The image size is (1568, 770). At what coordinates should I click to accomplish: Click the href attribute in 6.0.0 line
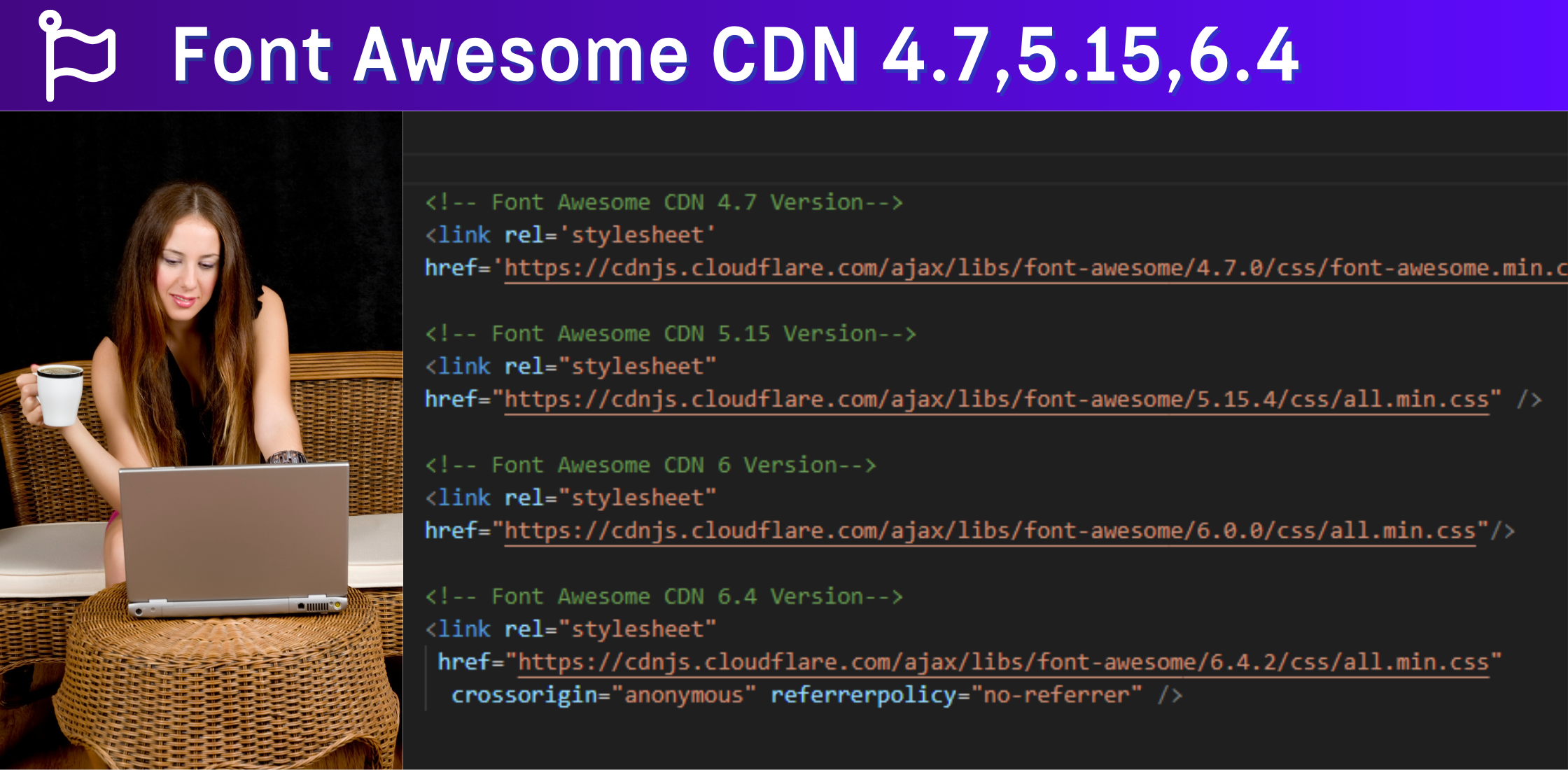[x=451, y=531]
